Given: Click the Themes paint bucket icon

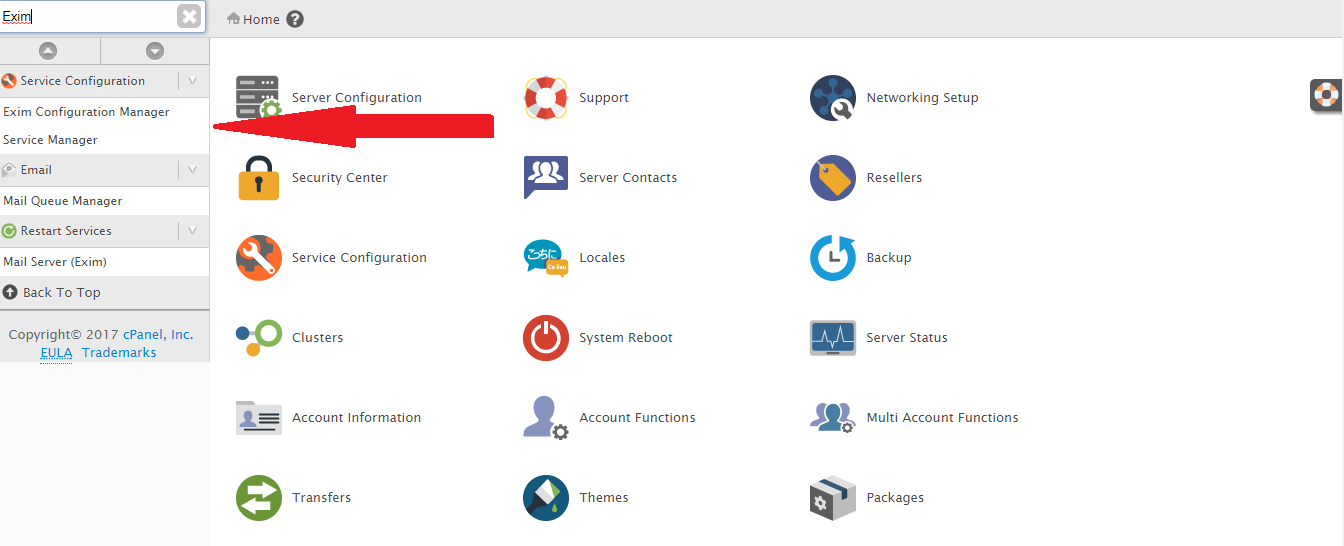Looking at the screenshot, I should (546, 498).
